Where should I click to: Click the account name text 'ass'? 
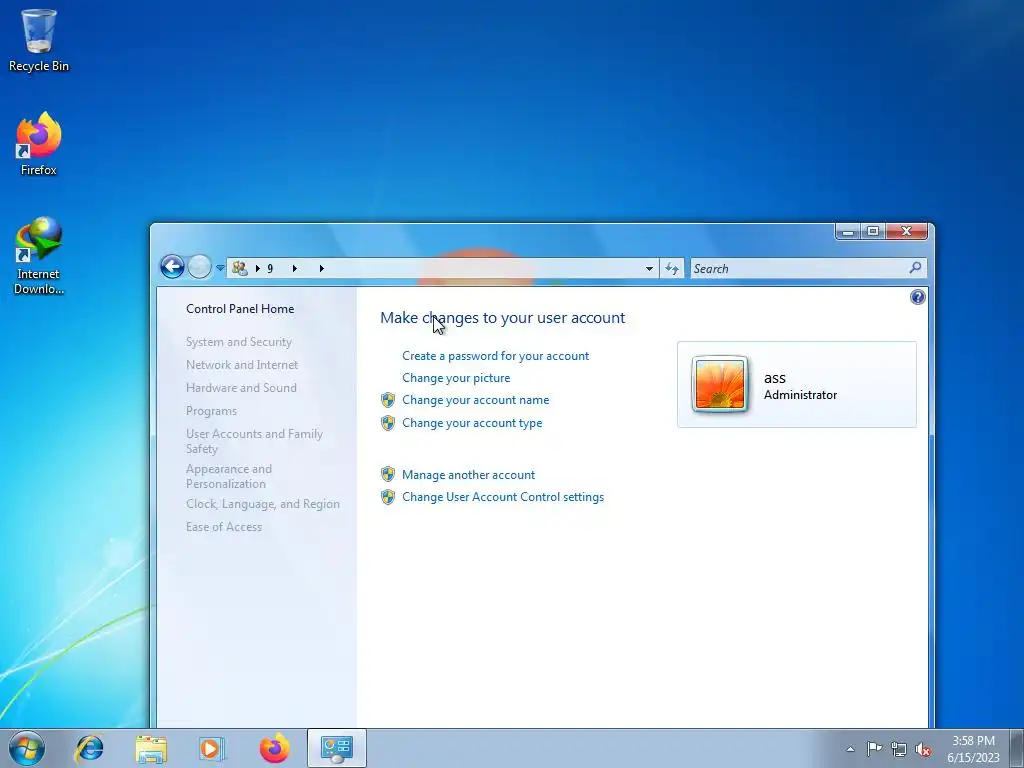pos(775,377)
